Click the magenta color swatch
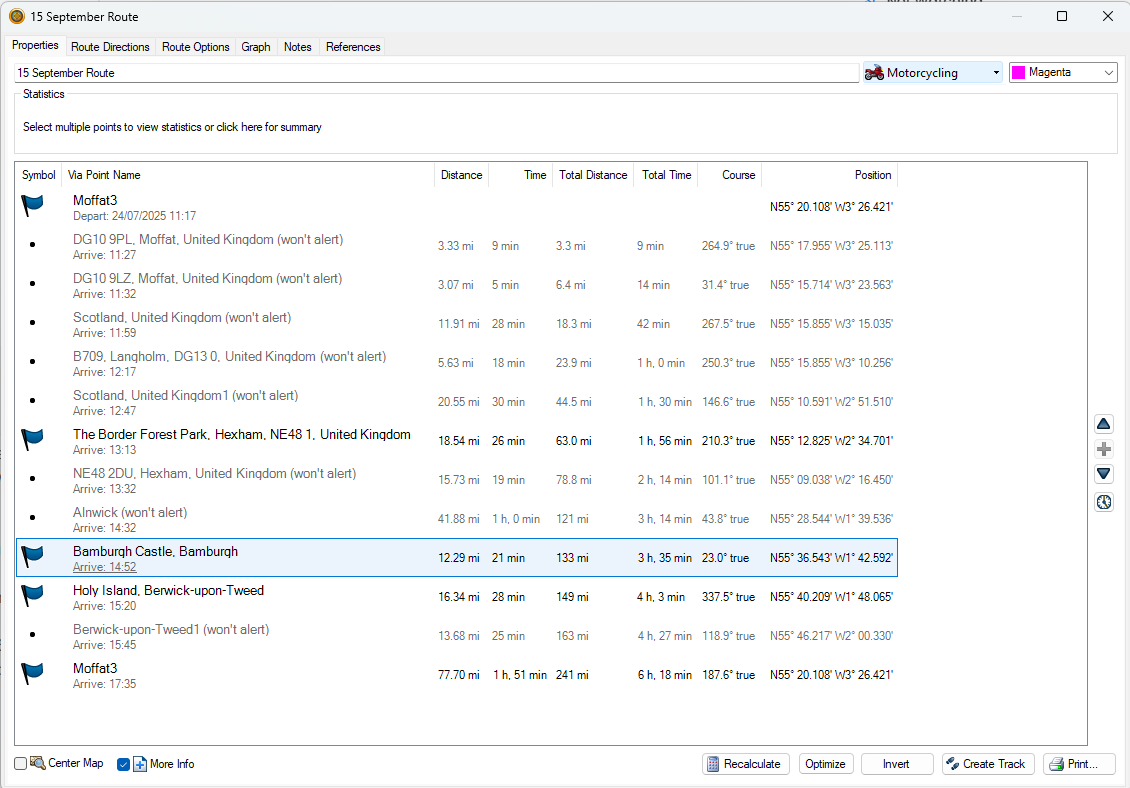 1018,72
